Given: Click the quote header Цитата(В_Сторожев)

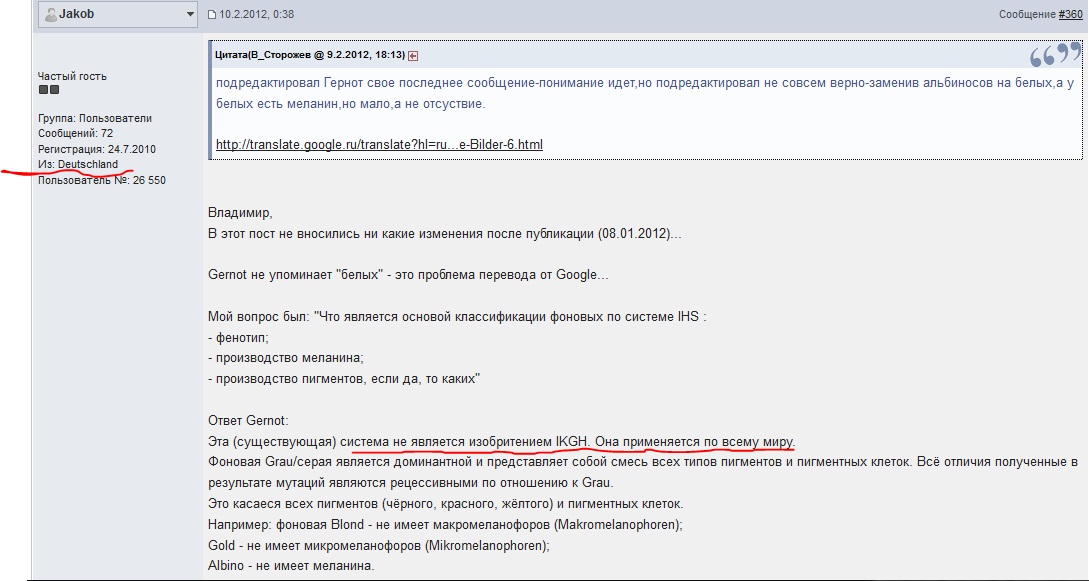Looking at the screenshot, I should [x=309, y=54].
